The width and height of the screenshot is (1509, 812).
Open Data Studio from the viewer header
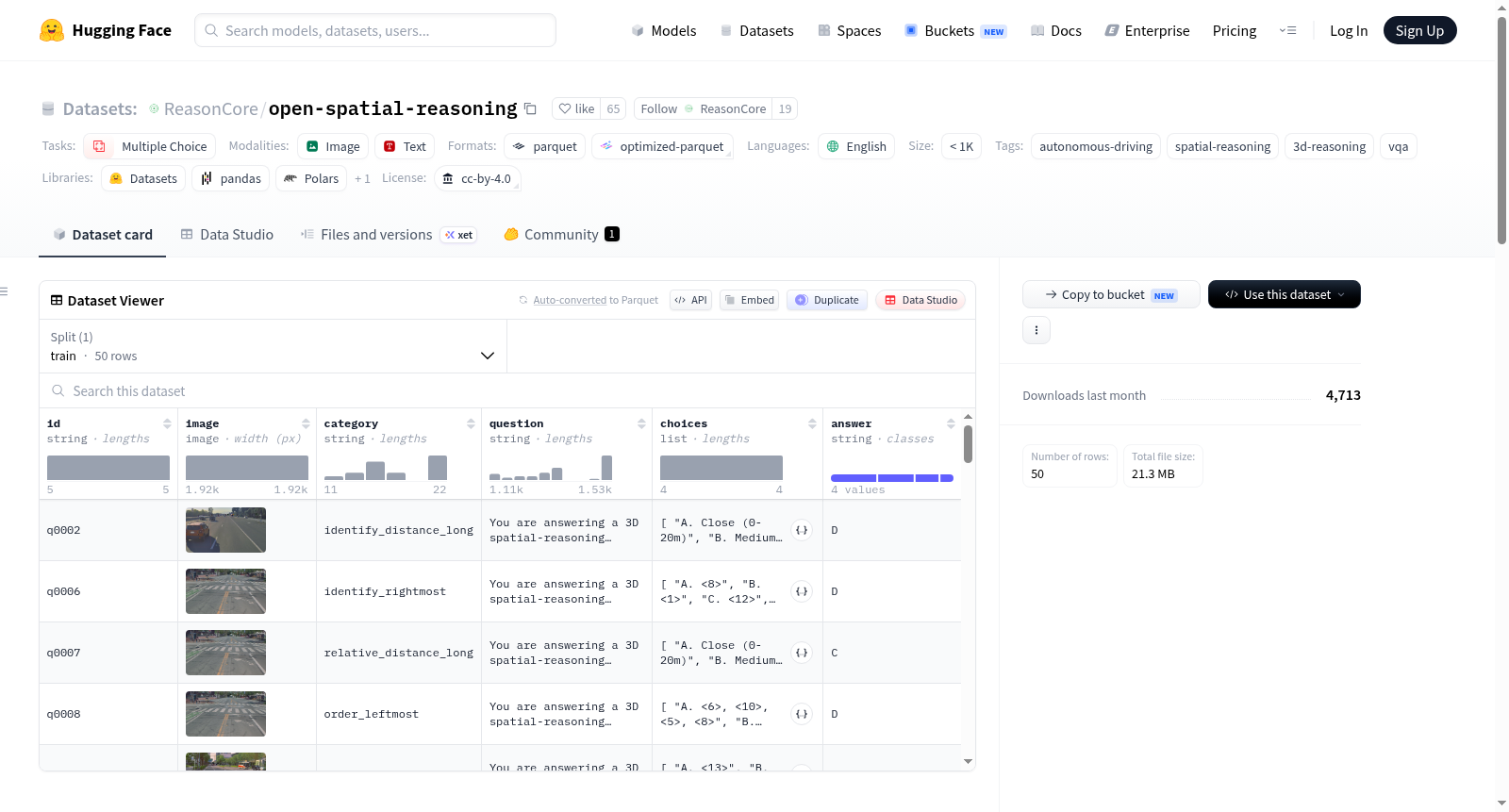click(920, 300)
